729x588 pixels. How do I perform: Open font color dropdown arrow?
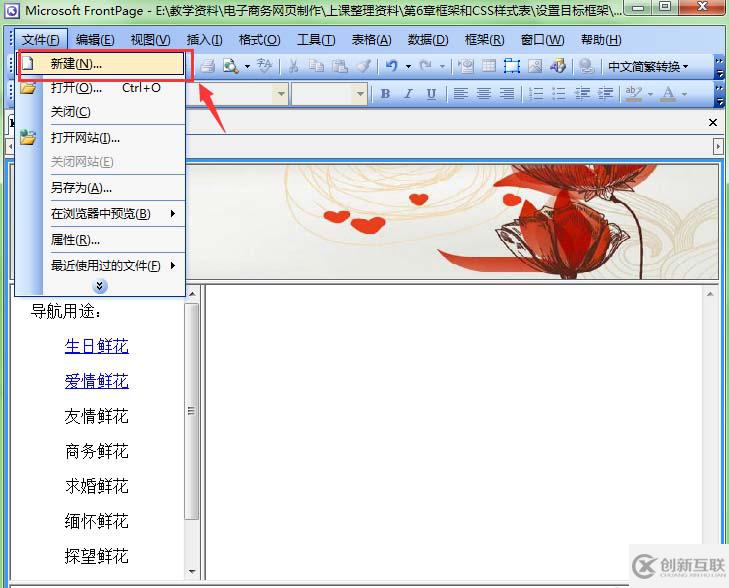684,94
